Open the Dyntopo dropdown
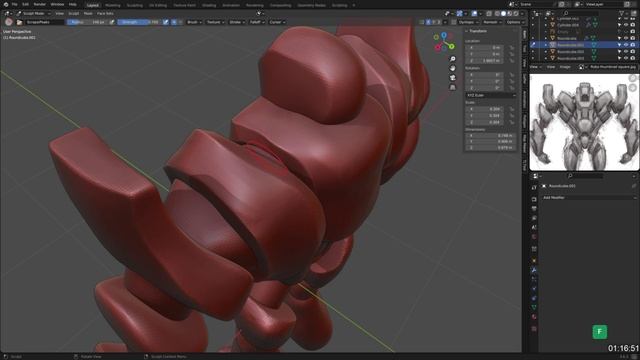The image size is (640, 360). (x=468, y=22)
